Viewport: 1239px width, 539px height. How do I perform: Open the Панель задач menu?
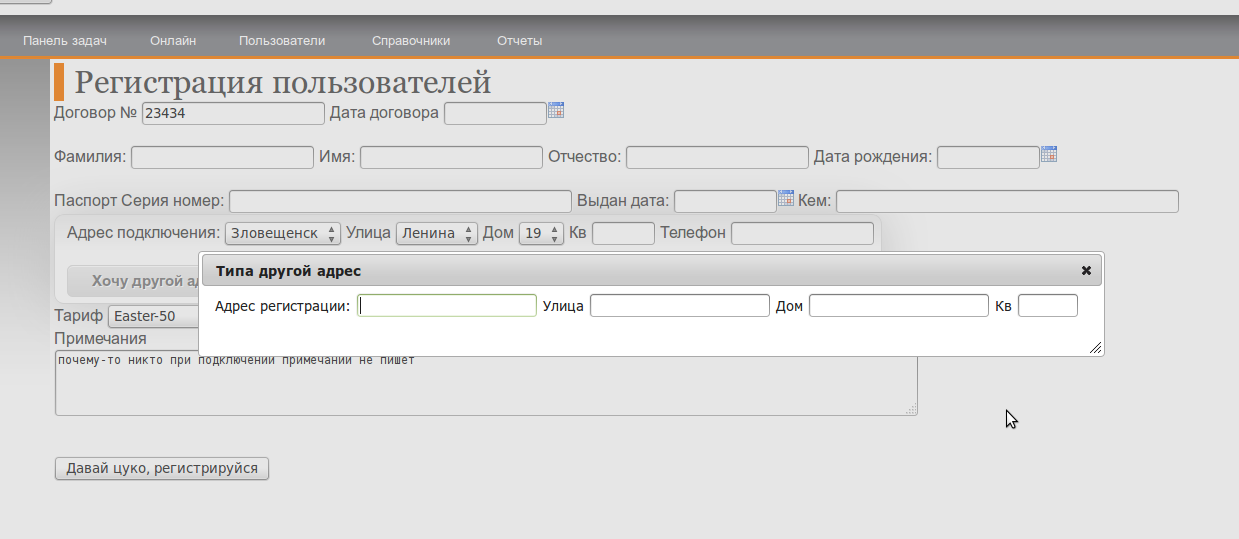[x=65, y=41]
